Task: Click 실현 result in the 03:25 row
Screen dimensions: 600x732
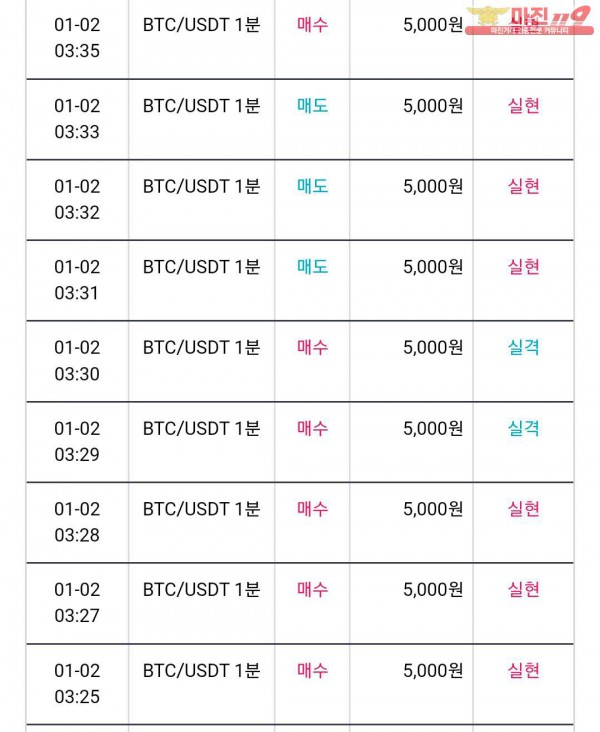Action: [x=523, y=670]
